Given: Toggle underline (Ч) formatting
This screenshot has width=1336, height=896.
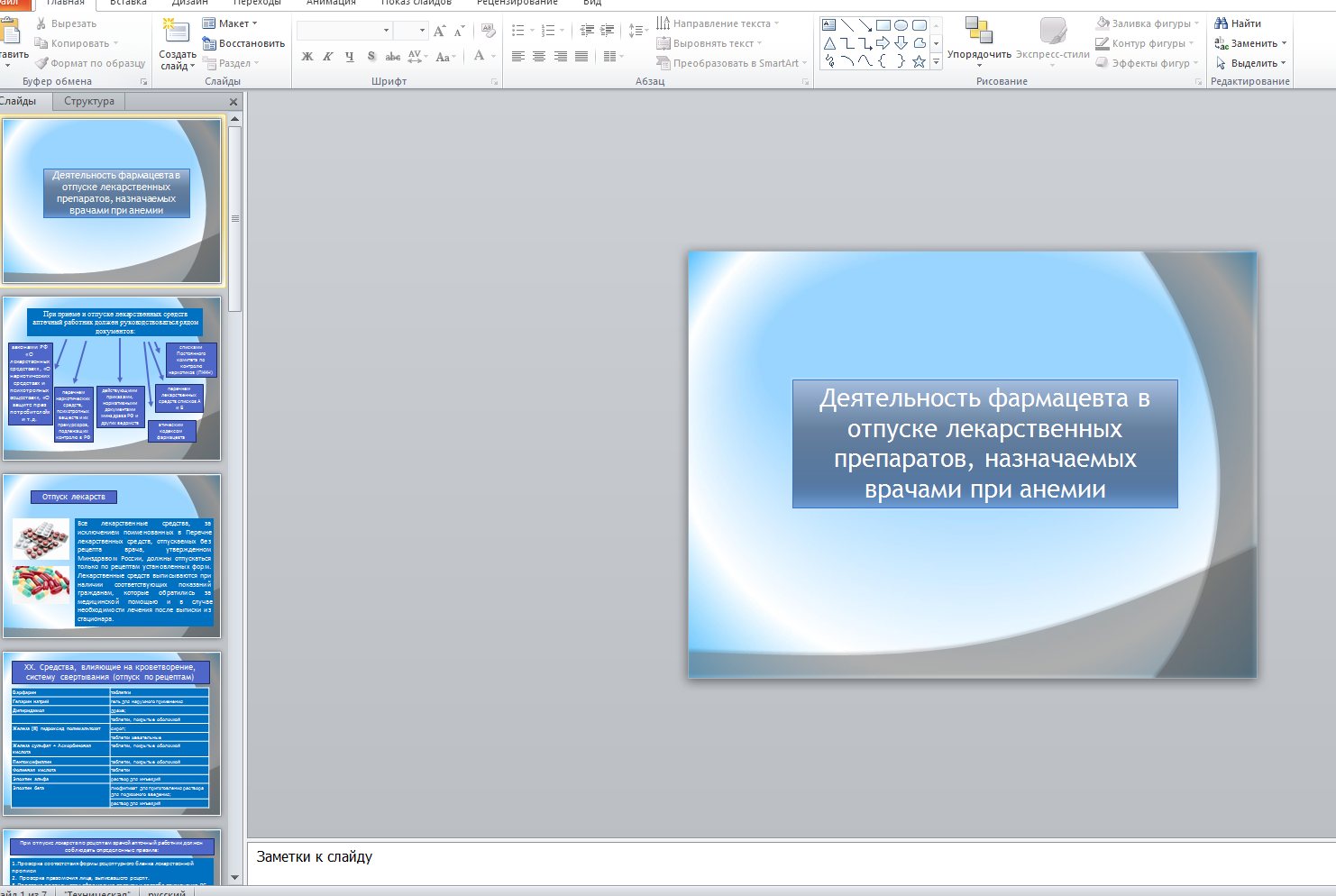Looking at the screenshot, I should 350,56.
